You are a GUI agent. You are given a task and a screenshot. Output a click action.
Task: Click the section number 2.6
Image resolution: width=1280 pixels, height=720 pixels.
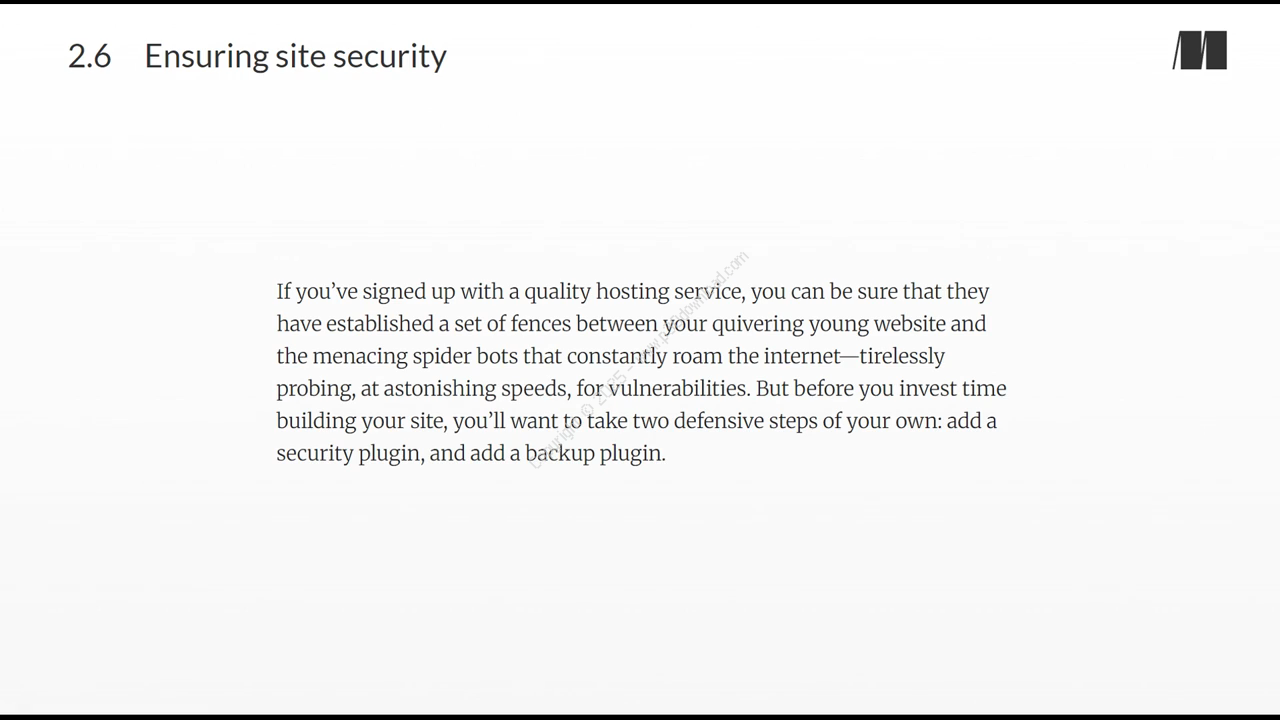click(x=90, y=56)
